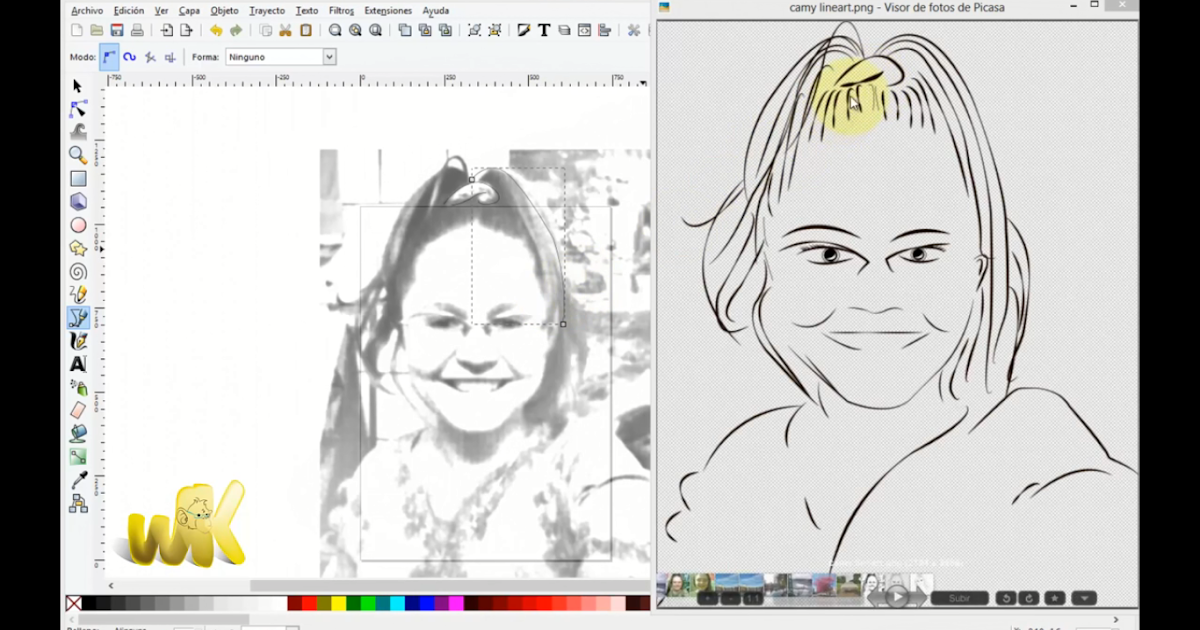Pick the Ellipse/Circle tool
Image resolution: width=1200 pixels, height=630 pixels.
[77, 224]
